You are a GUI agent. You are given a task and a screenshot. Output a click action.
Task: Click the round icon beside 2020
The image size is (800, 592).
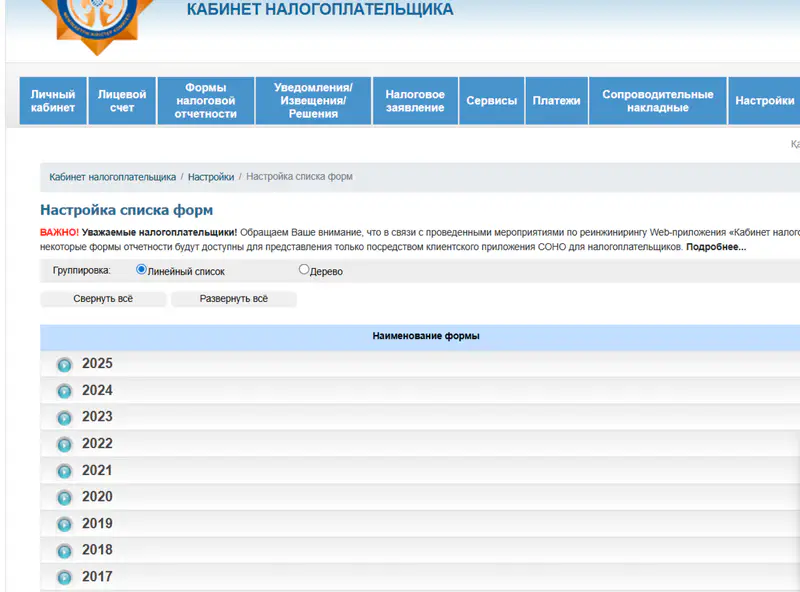pos(65,497)
